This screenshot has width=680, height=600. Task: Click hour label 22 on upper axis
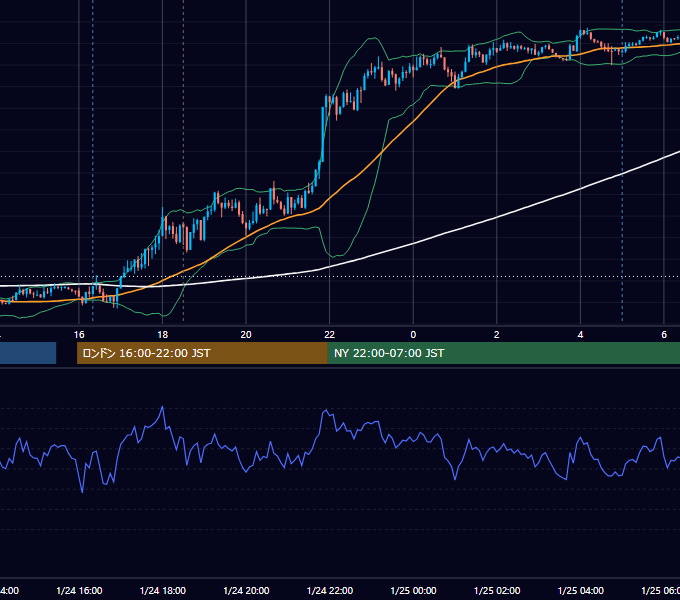pos(330,335)
